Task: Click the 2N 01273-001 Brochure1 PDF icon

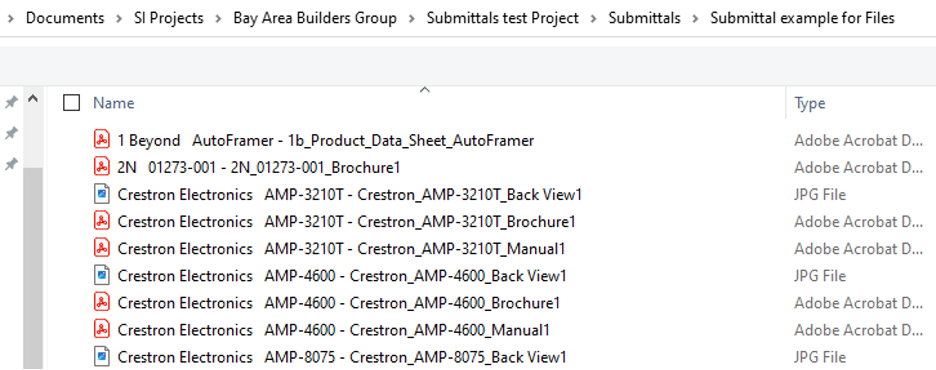Action: point(102,167)
